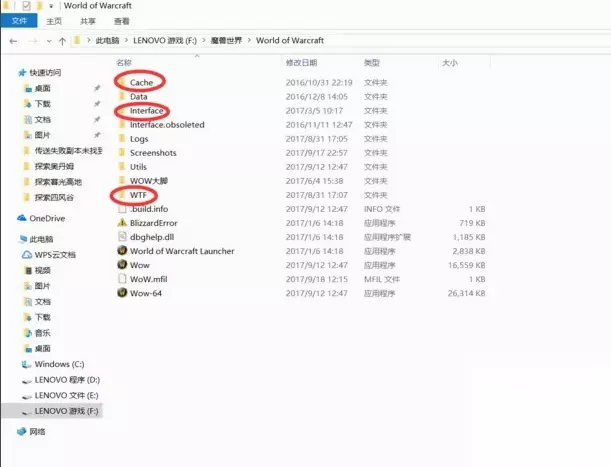The image size is (611, 467).
Task: Open 图片 under quick access
Action: 42,135
